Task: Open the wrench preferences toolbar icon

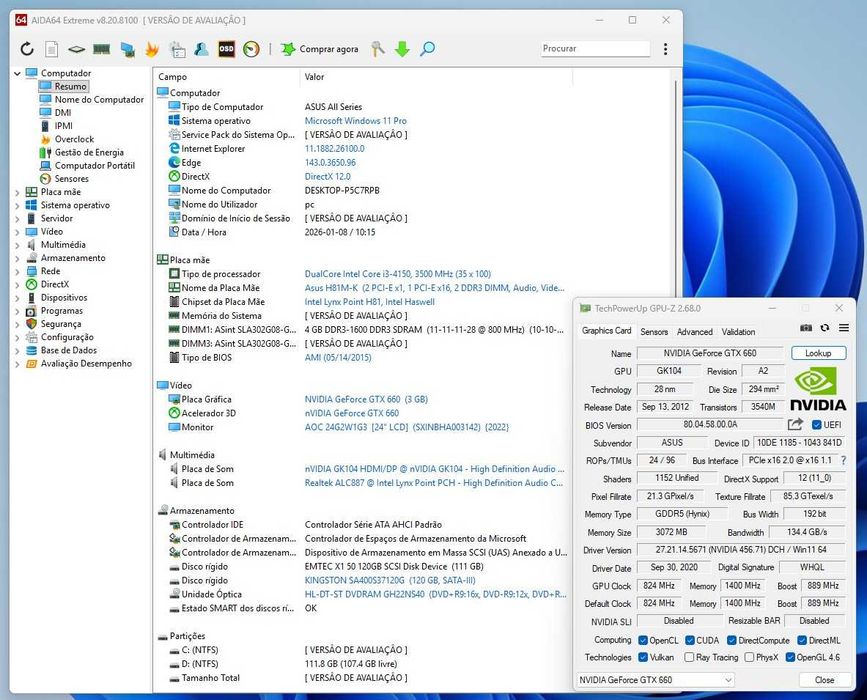Action: [378, 49]
